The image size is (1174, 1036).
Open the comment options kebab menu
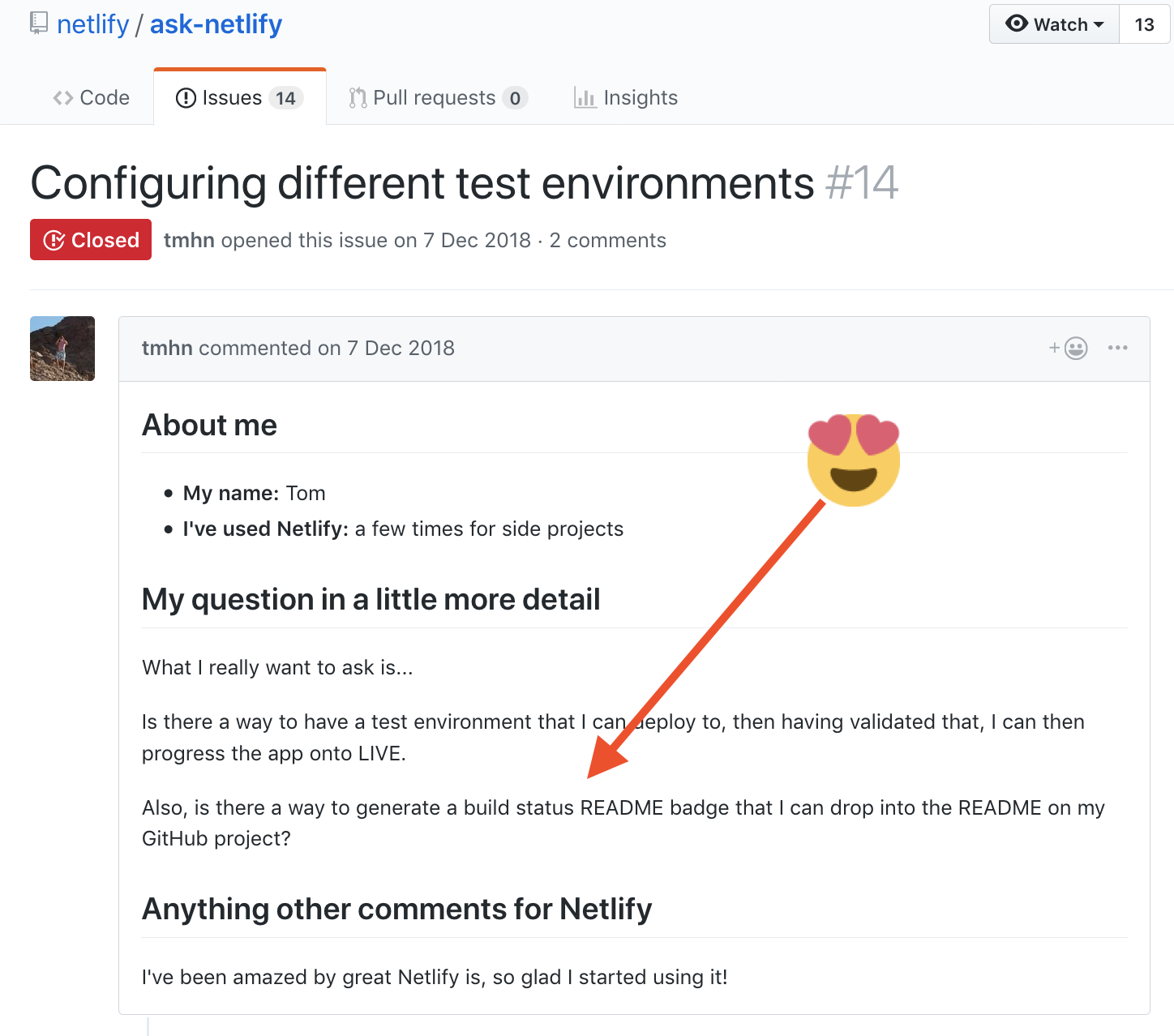point(1118,348)
